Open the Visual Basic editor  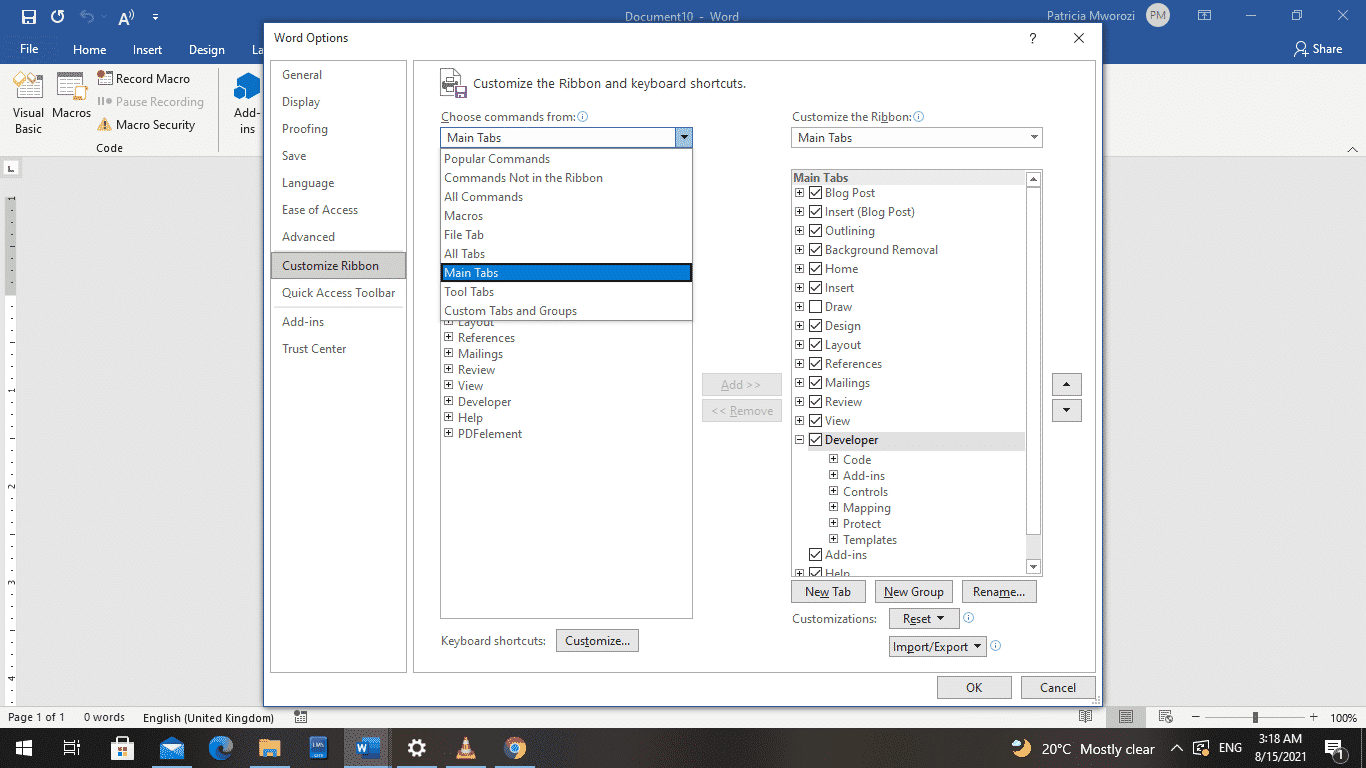click(28, 100)
